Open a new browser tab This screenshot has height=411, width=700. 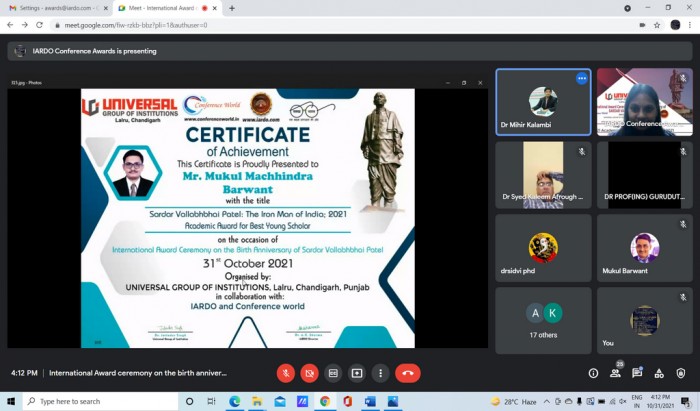click(232, 8)
